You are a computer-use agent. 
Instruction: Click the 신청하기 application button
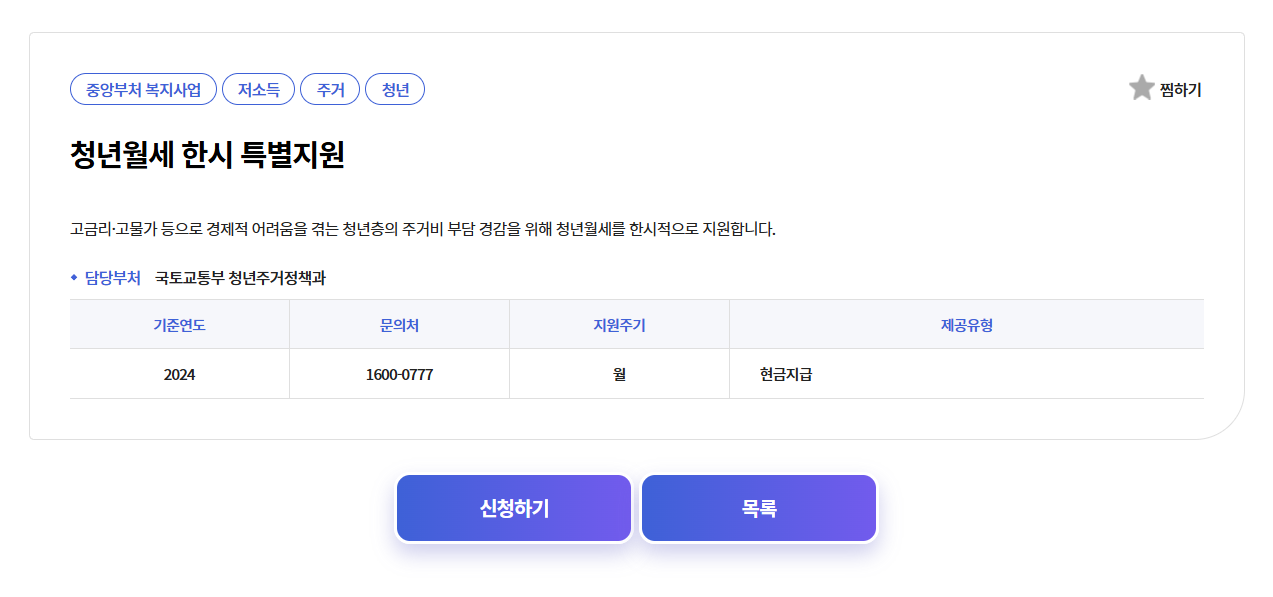(514, 508)
